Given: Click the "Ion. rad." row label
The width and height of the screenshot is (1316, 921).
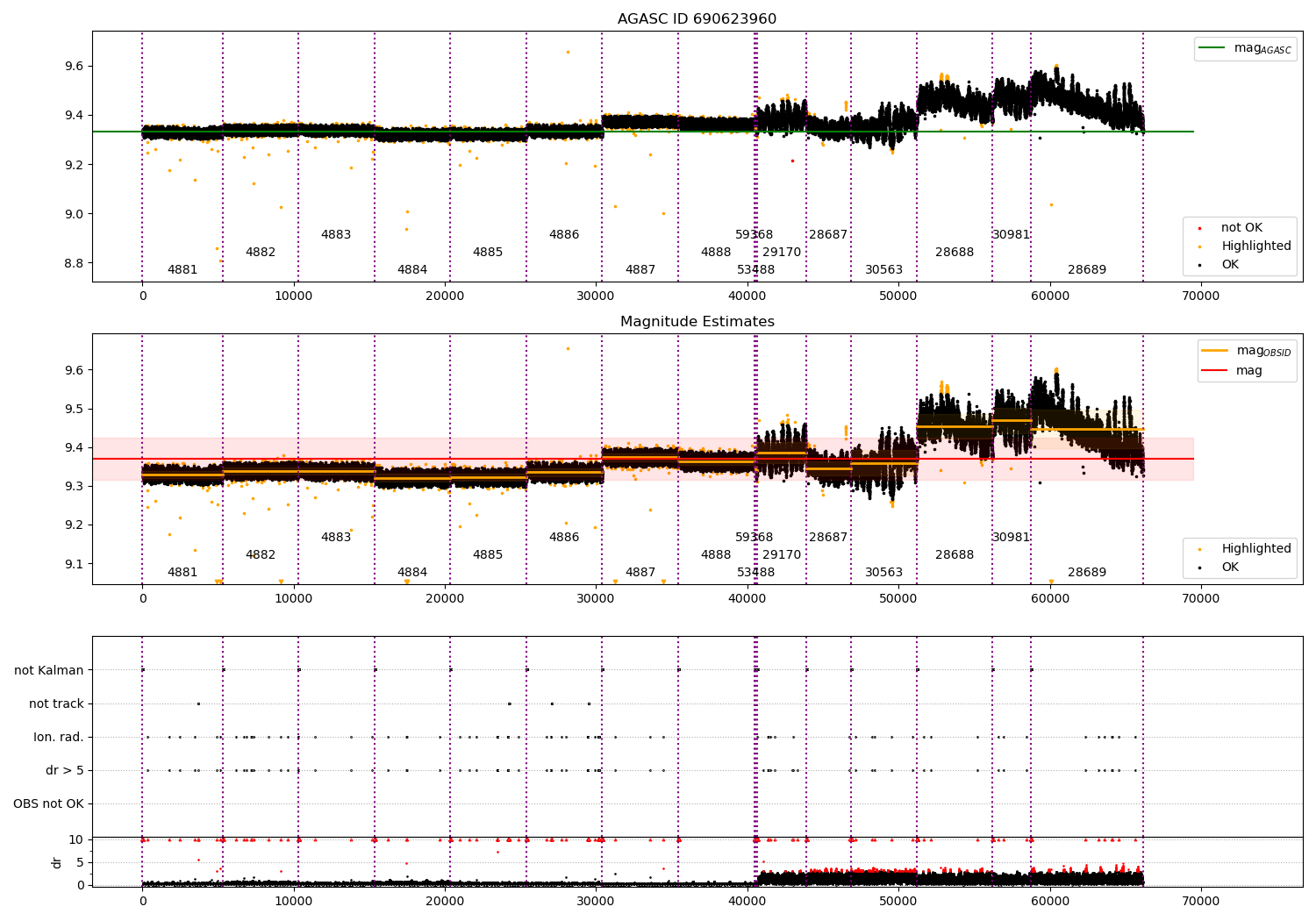Looking at the screenshot, I should click(59, 738).
